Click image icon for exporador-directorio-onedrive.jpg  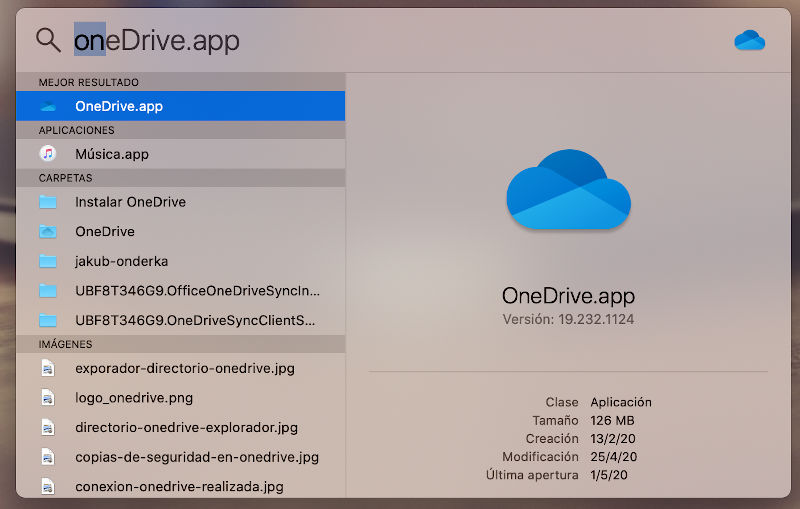pyautogui.click(x=48, y=368)
